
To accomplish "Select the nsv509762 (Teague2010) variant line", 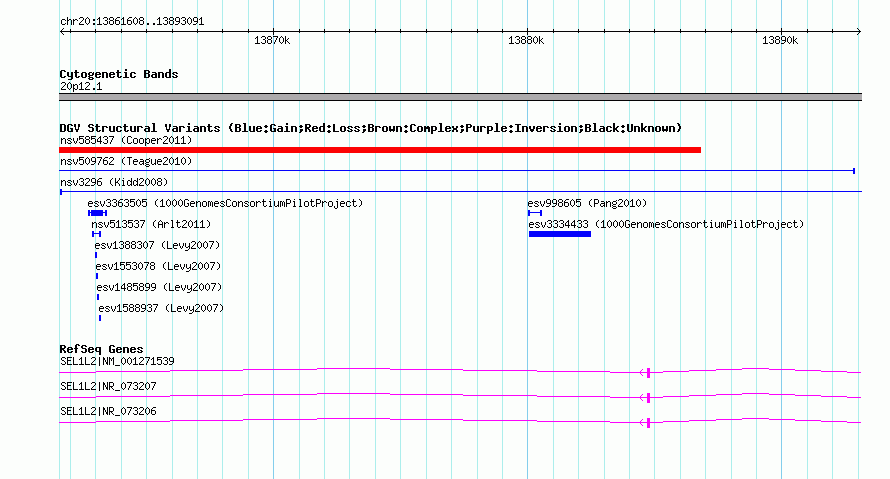I will click(x=457, y=171).
